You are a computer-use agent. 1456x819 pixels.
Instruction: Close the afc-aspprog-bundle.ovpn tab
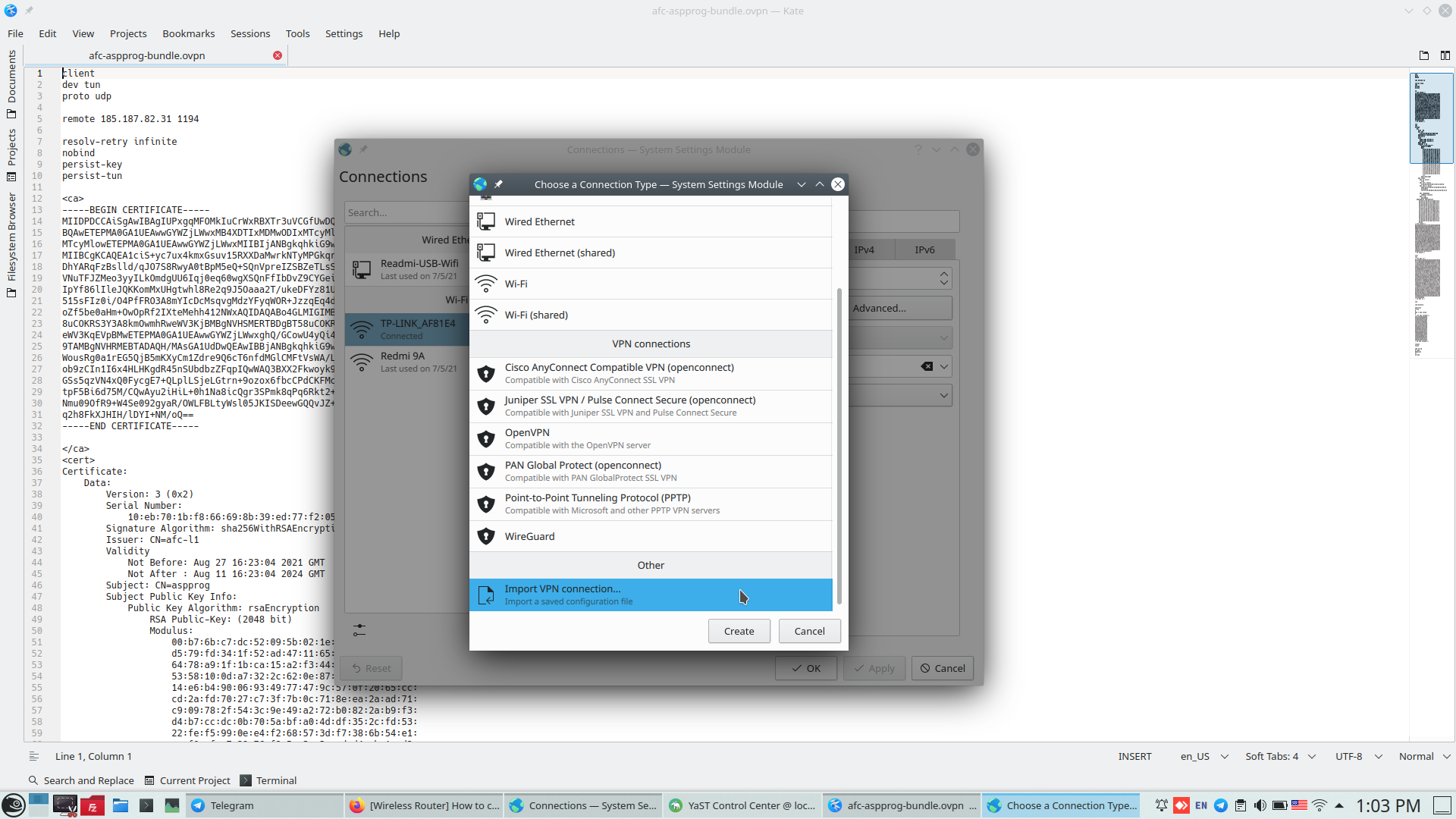[x=278, y=55]
